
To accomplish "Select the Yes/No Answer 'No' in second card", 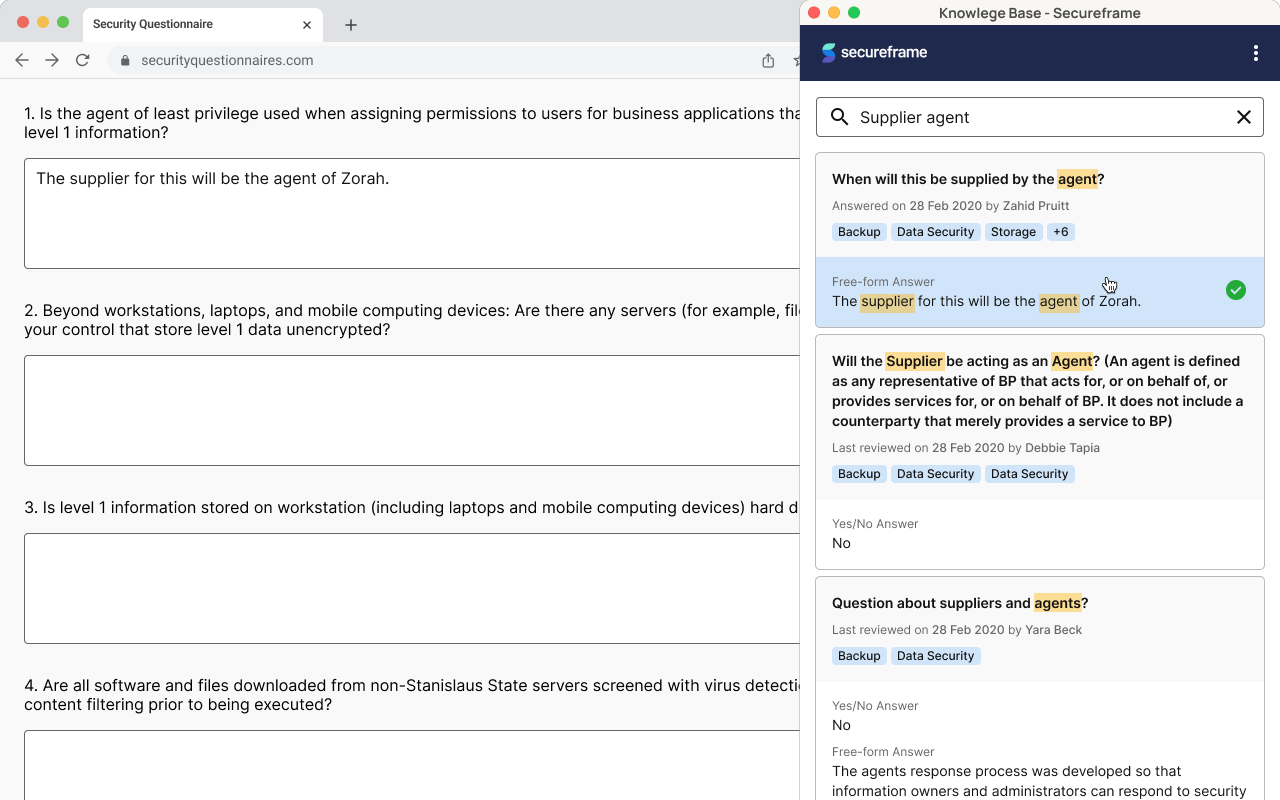I will [1040, 534].
